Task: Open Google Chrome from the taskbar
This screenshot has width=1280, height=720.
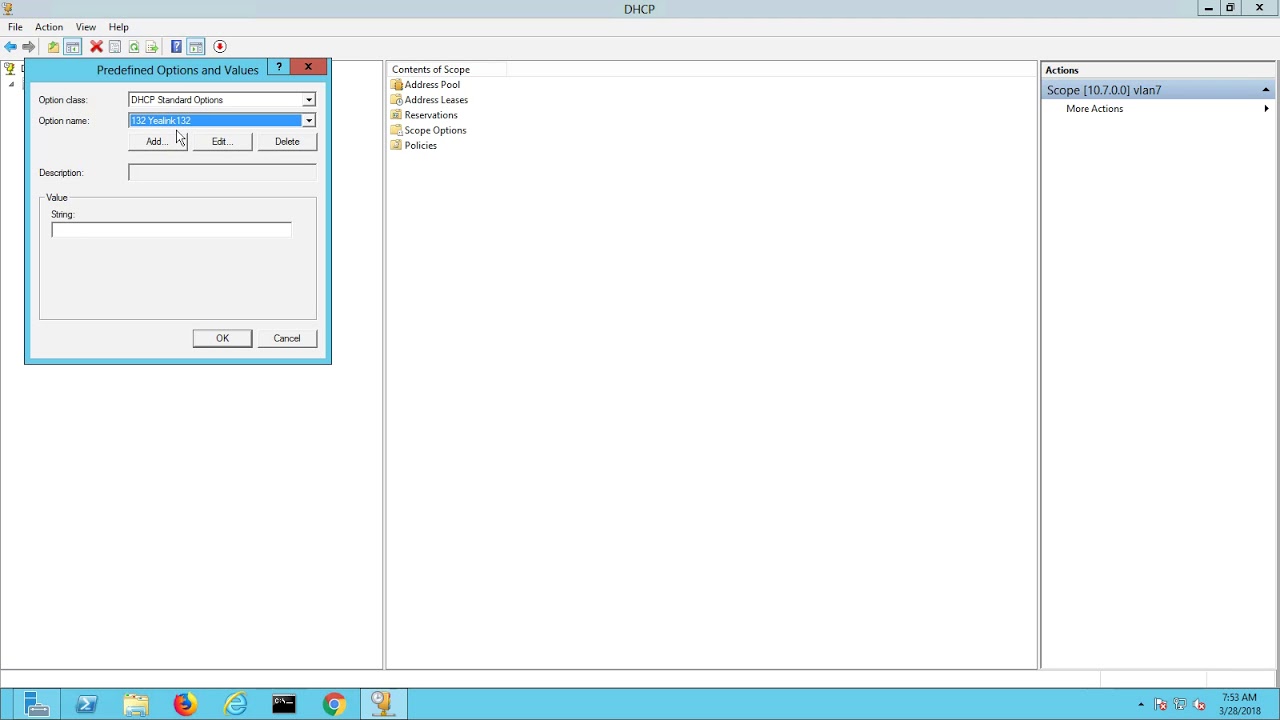Action: [x=334, y=705]
